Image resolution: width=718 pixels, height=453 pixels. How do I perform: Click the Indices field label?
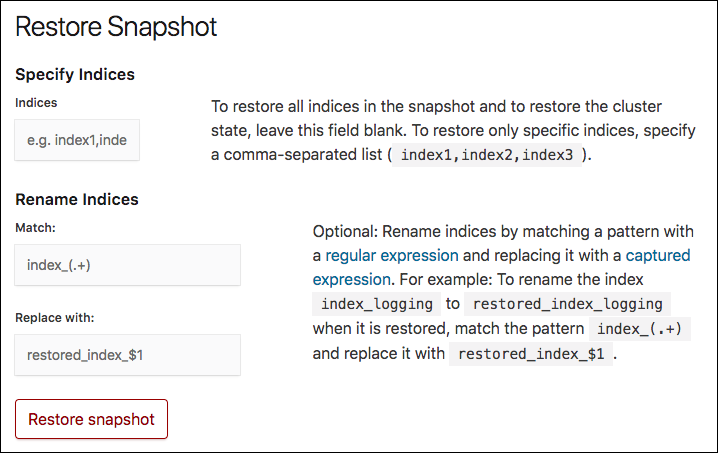[x=36, y=102]
